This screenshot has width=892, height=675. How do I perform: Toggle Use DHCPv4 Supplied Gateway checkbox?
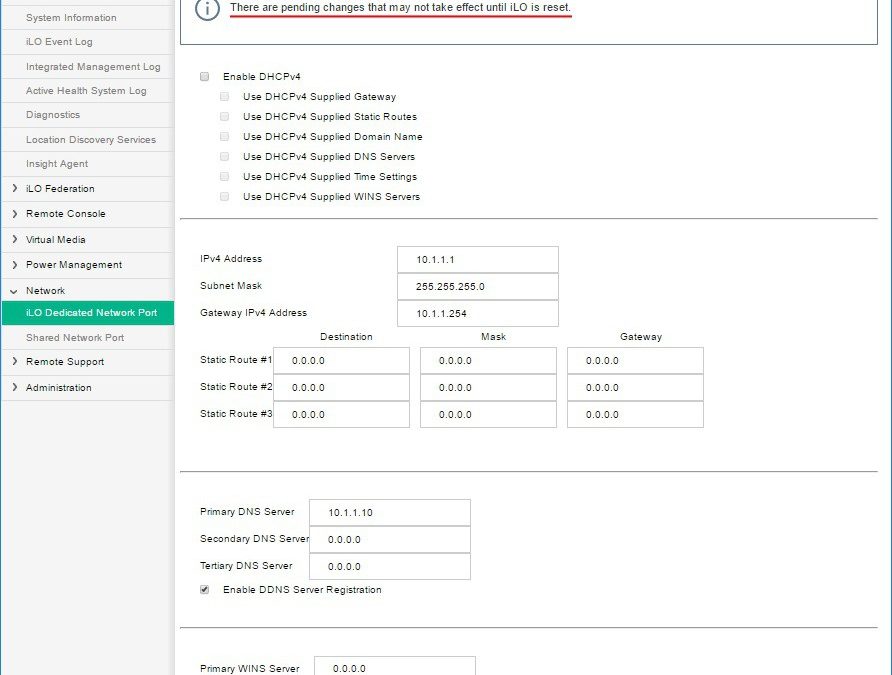tap(224, 97)
